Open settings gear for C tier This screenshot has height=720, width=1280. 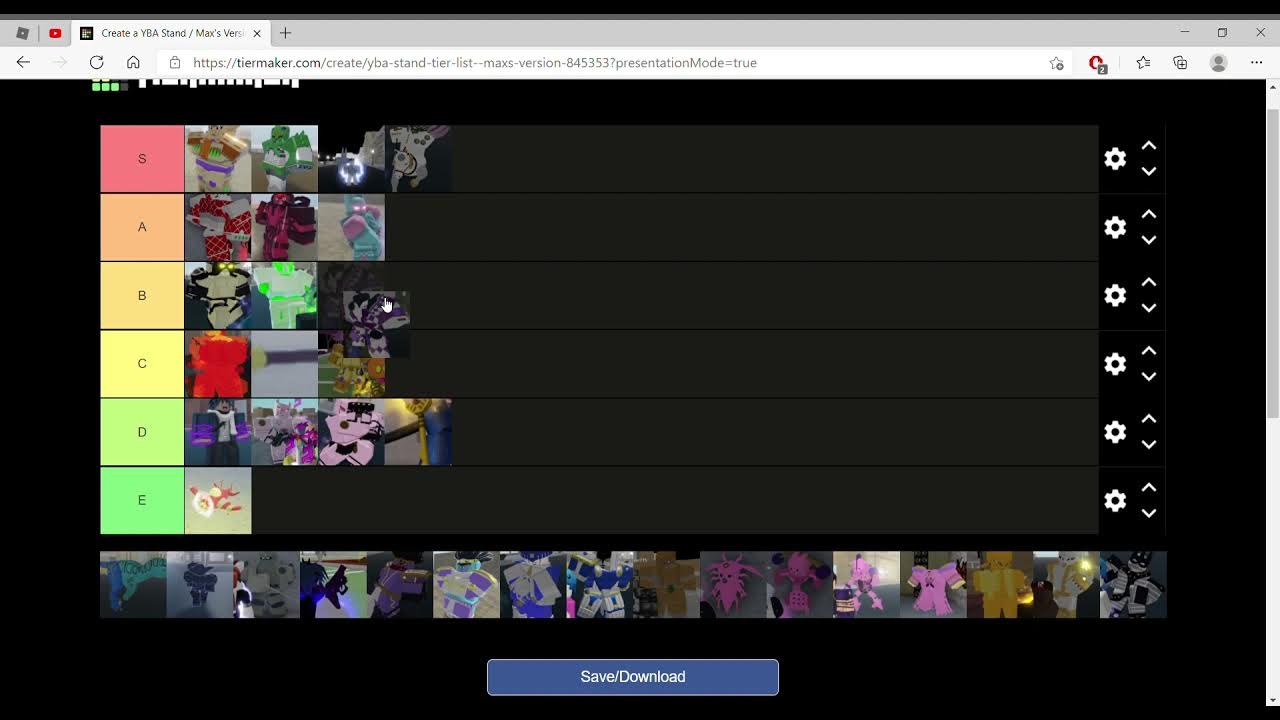tap(1115, 363)
